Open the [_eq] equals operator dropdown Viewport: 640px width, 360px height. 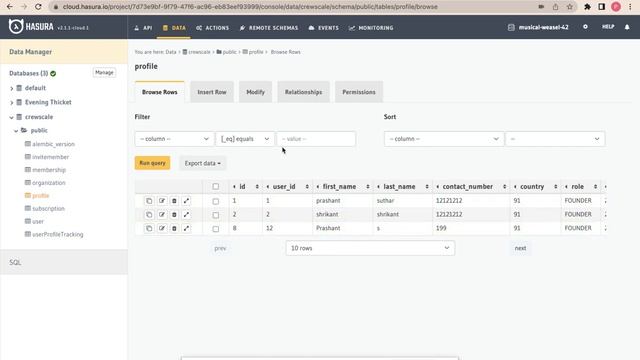[245, 139]
